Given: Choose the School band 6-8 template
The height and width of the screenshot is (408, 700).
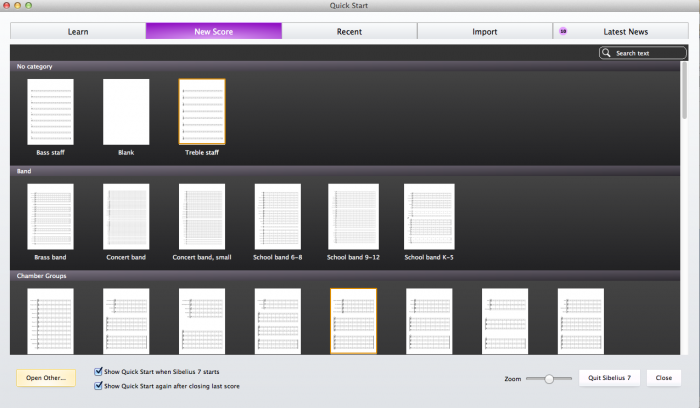Looking at the screenshot, I should pyautogui.click(x=278, y=216).
